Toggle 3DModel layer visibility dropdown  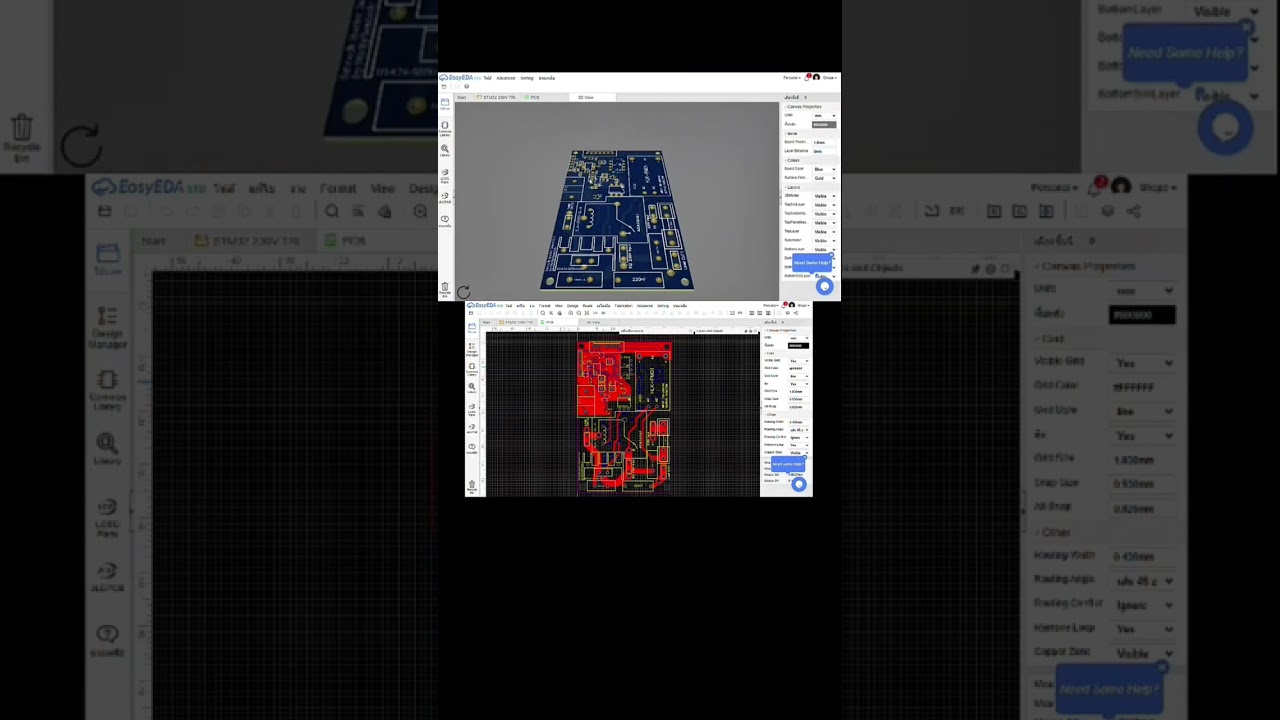click(824, 196)
